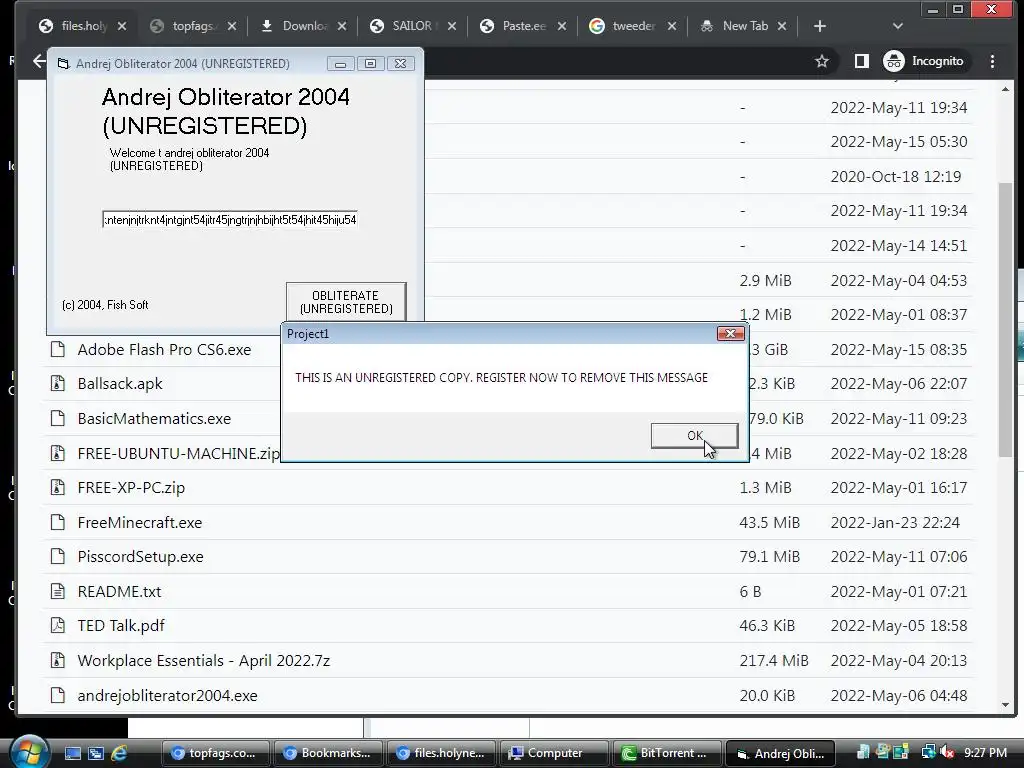
Task: Click the Andrej Obliterator text input field
Action: pos(230,219)
